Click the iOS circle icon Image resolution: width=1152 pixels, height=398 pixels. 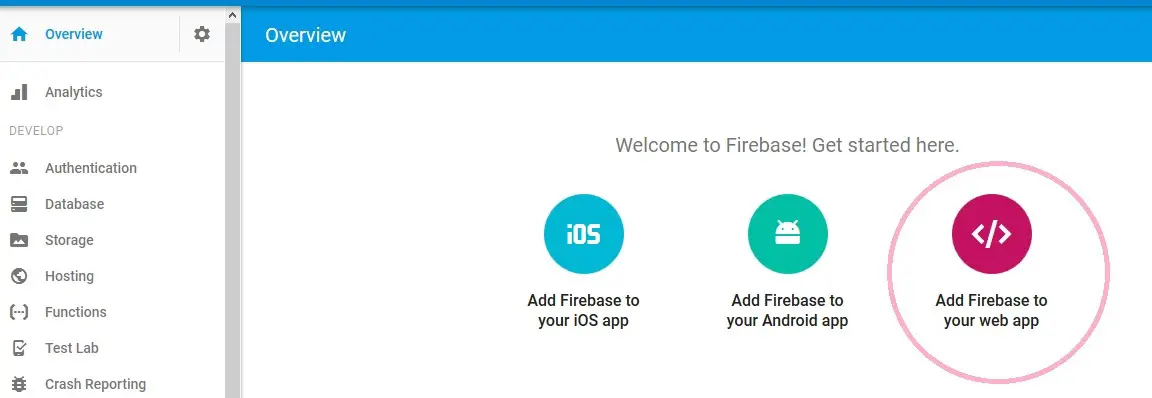tap(583, 234)
